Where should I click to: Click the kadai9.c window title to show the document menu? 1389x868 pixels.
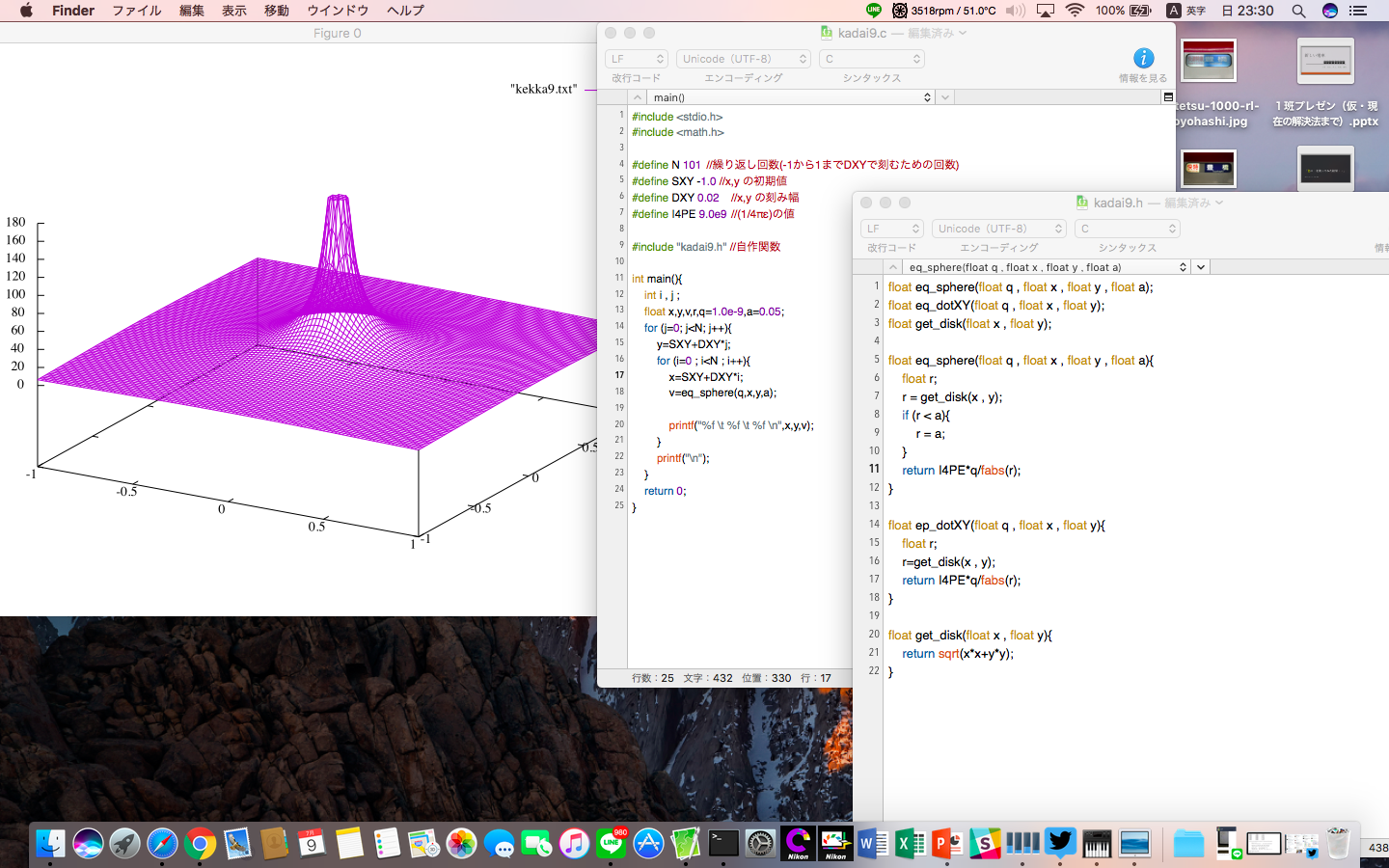861,33
